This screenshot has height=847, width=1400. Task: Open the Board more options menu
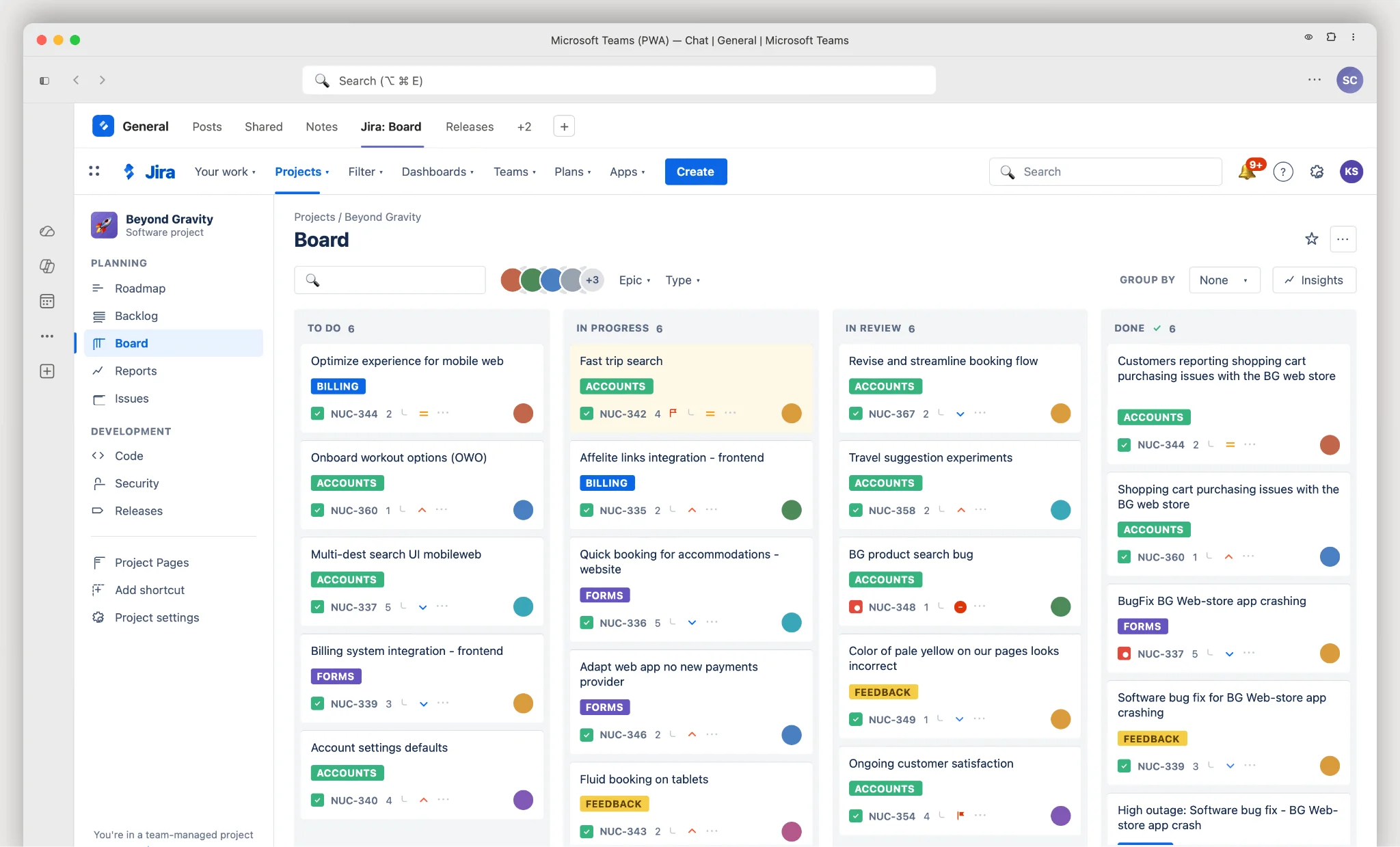[1343, 239]
